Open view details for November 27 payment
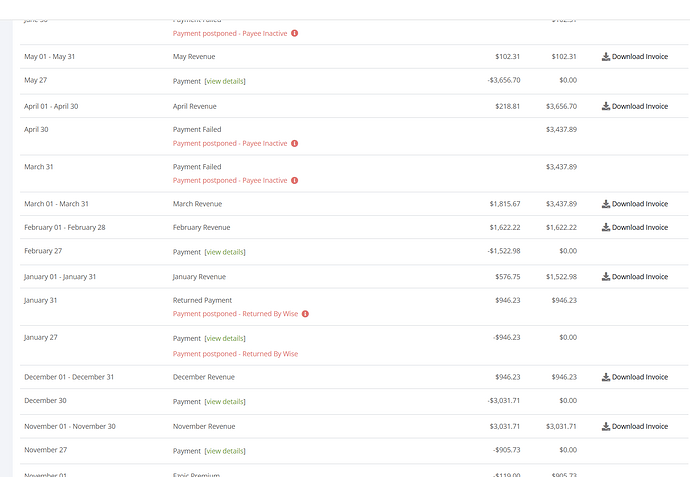This screenshot has width=690, height=477. pos(225,451)
